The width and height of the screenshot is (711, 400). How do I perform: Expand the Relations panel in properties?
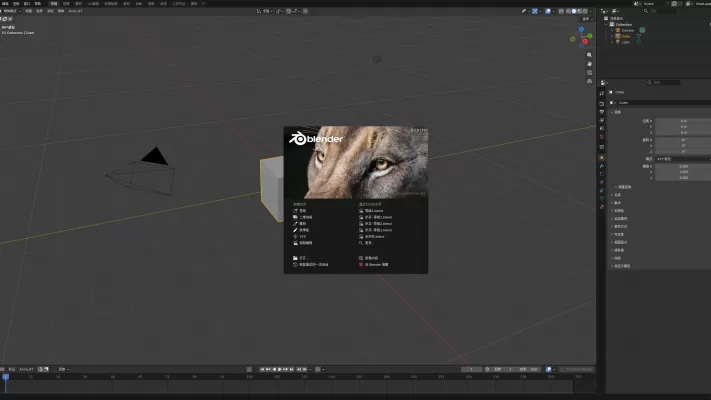pyautogui.click(x=617, y=195)
